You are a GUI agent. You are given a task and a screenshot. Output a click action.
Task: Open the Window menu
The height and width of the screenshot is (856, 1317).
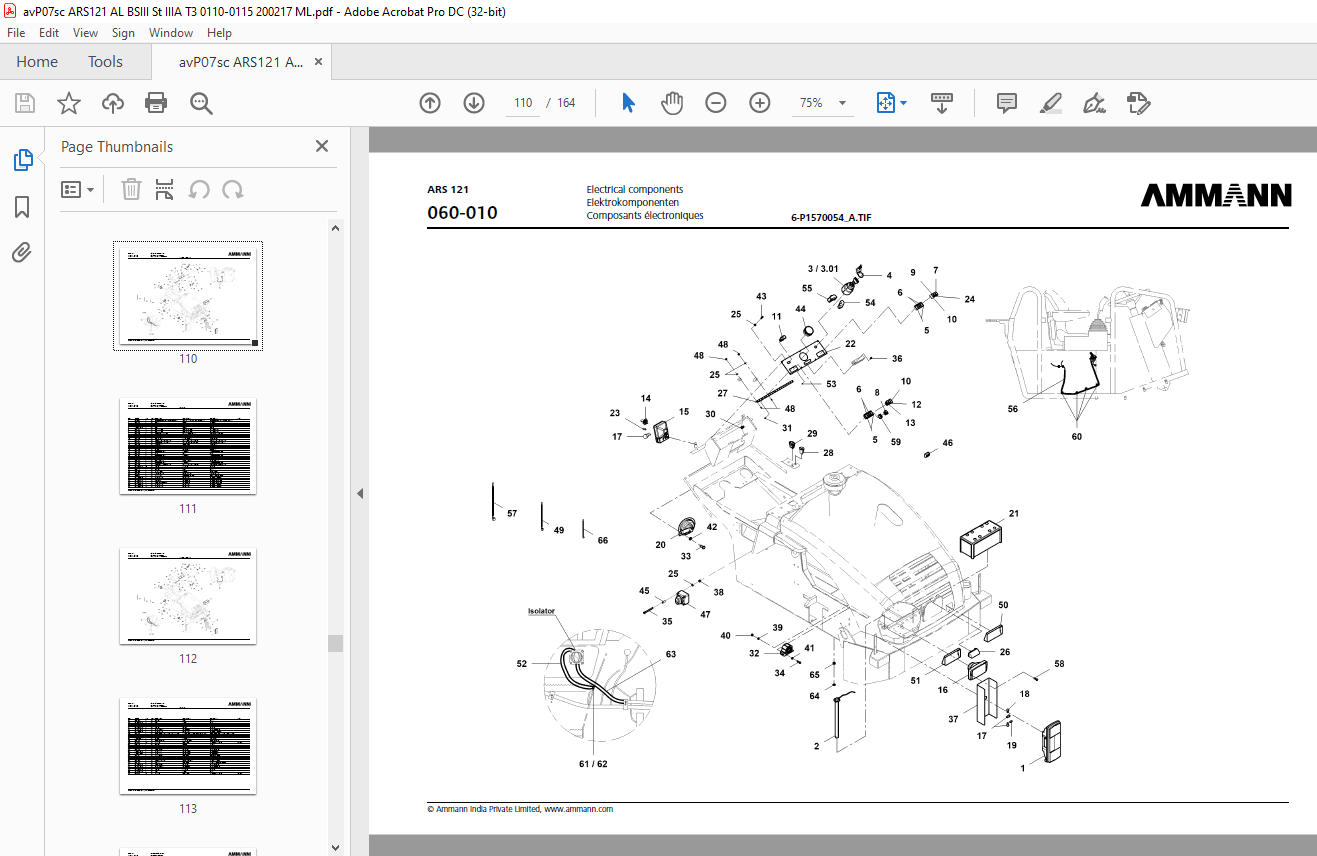click(x=171, y=33)
